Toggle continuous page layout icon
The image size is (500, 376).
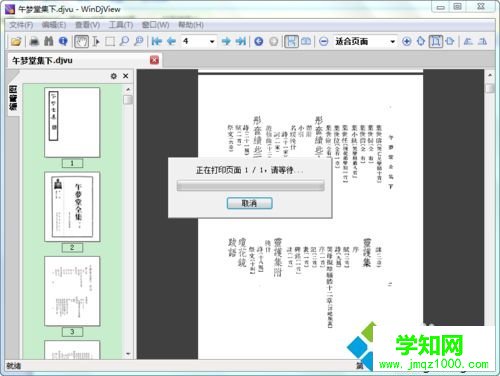(291, 41)
